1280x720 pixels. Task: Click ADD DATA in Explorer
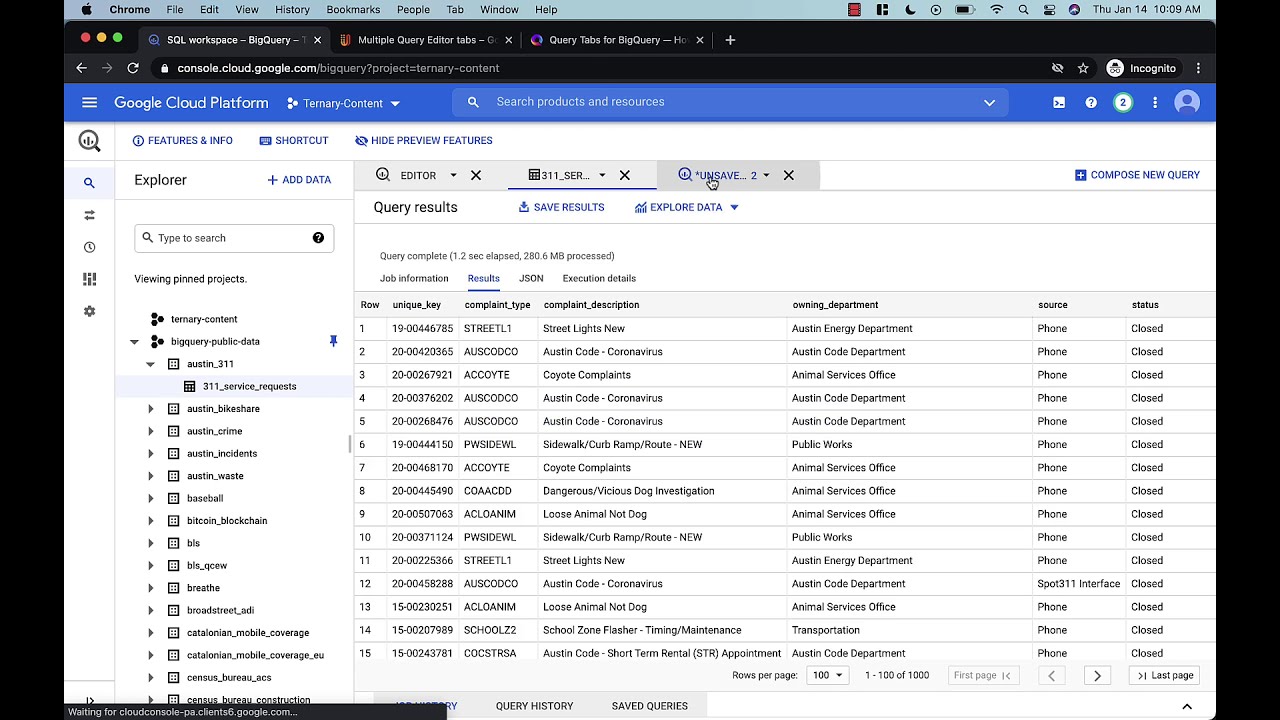pos(299,180)
